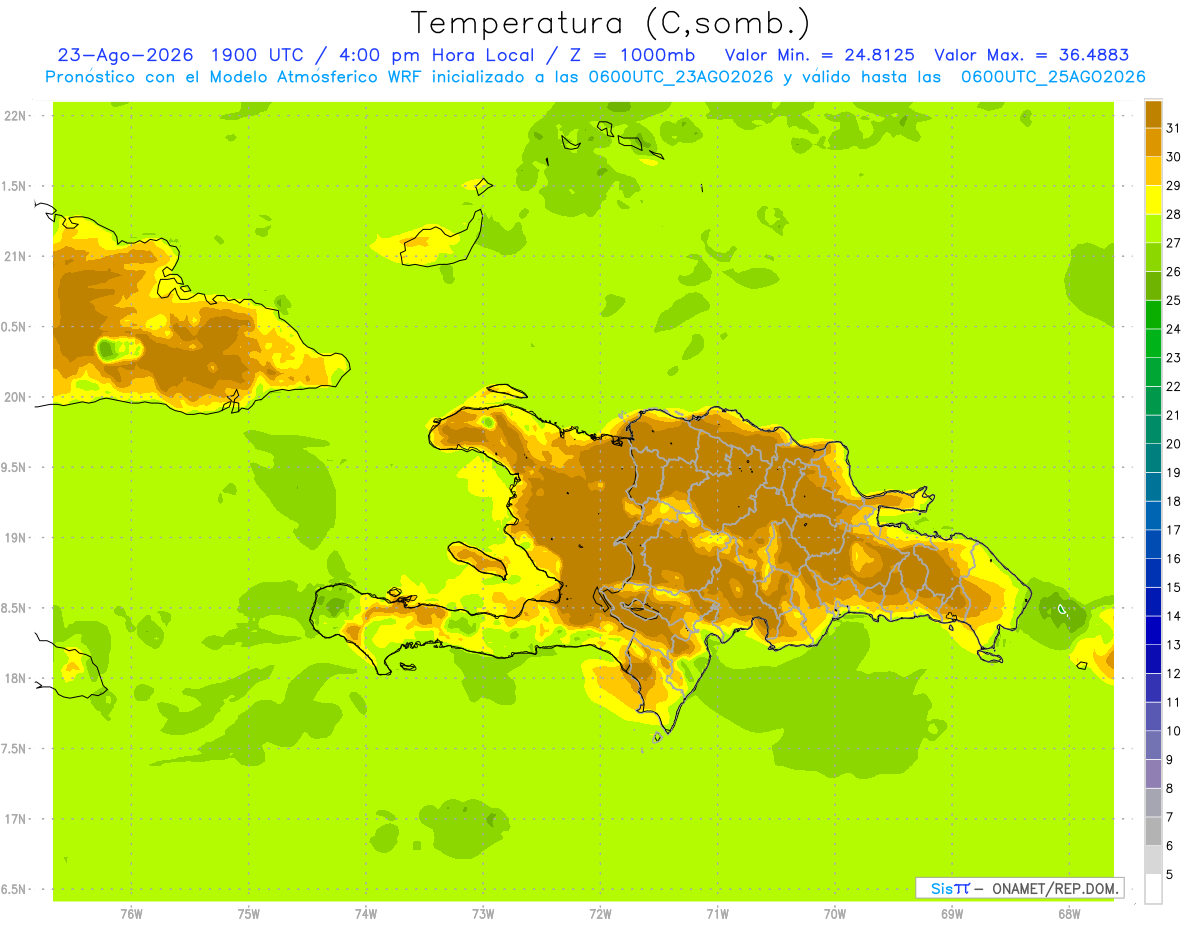The image size is (1200, 927).
Task: Click 'Valor Min. = 24.8125' text
Action: [x=821, y=55]
